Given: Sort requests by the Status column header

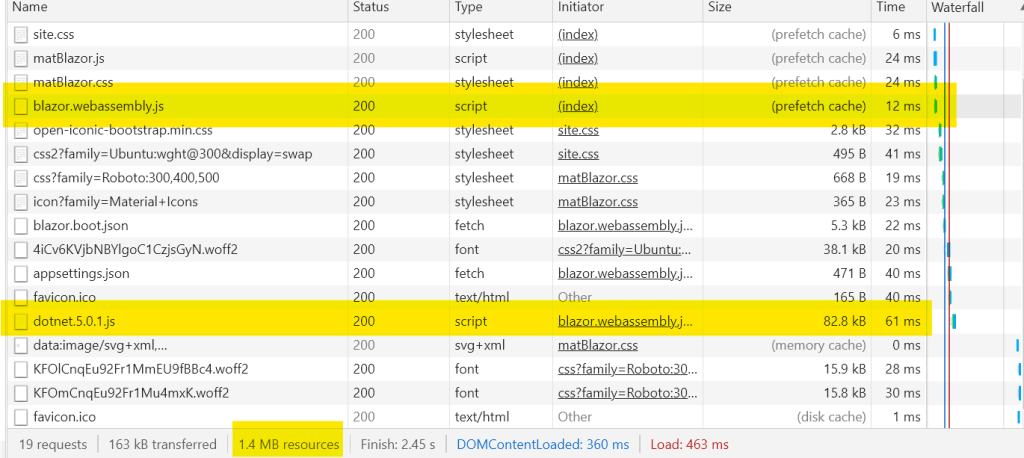Looking at the screenshot, I should coord(372,8).
